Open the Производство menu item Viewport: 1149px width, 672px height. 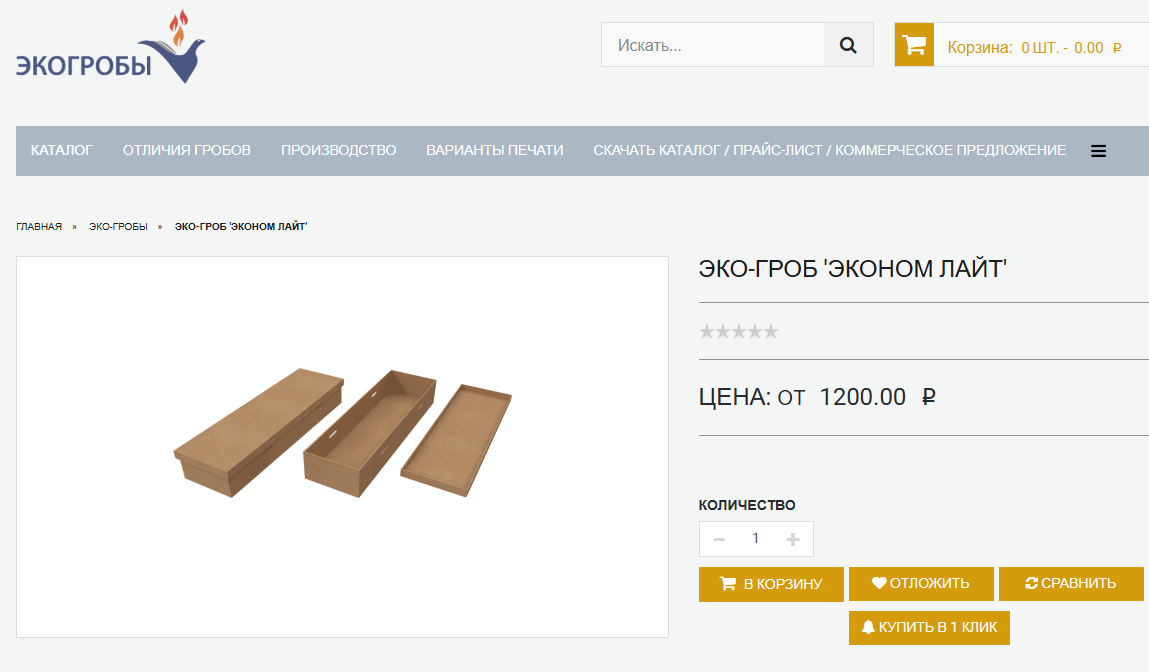tap(338, 151)
